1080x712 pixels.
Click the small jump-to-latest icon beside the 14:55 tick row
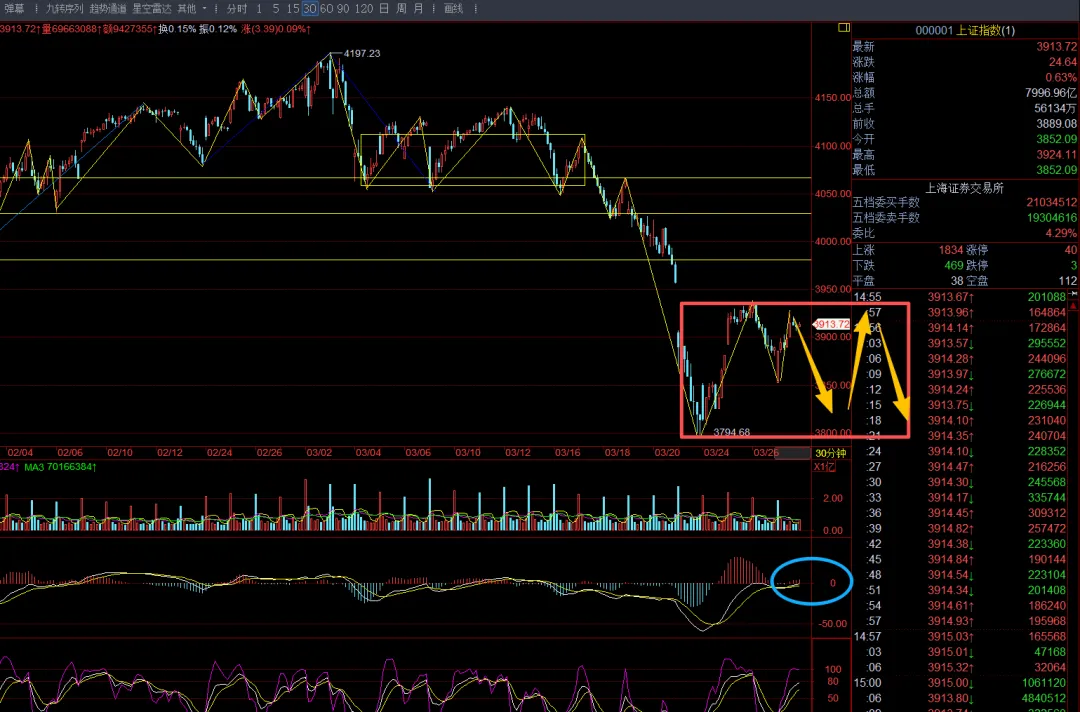pyautogui.click(x=1073, y=295)
